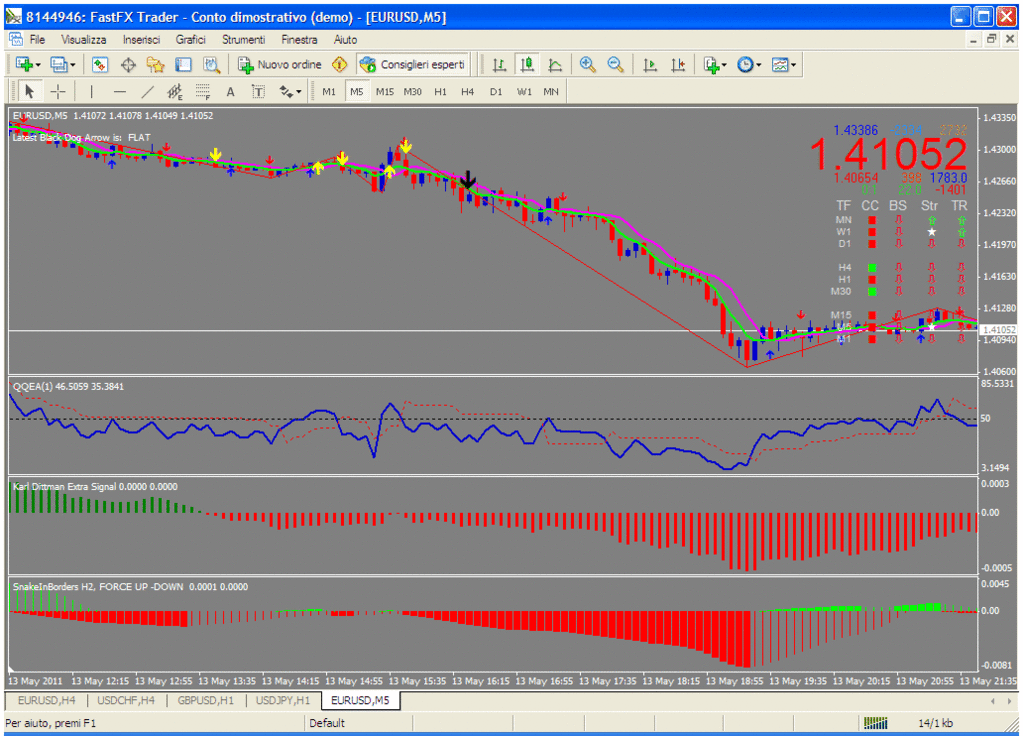Open the clock periodicity dropdown
This screenshot has height=736, width=1023.
[758, 65]
